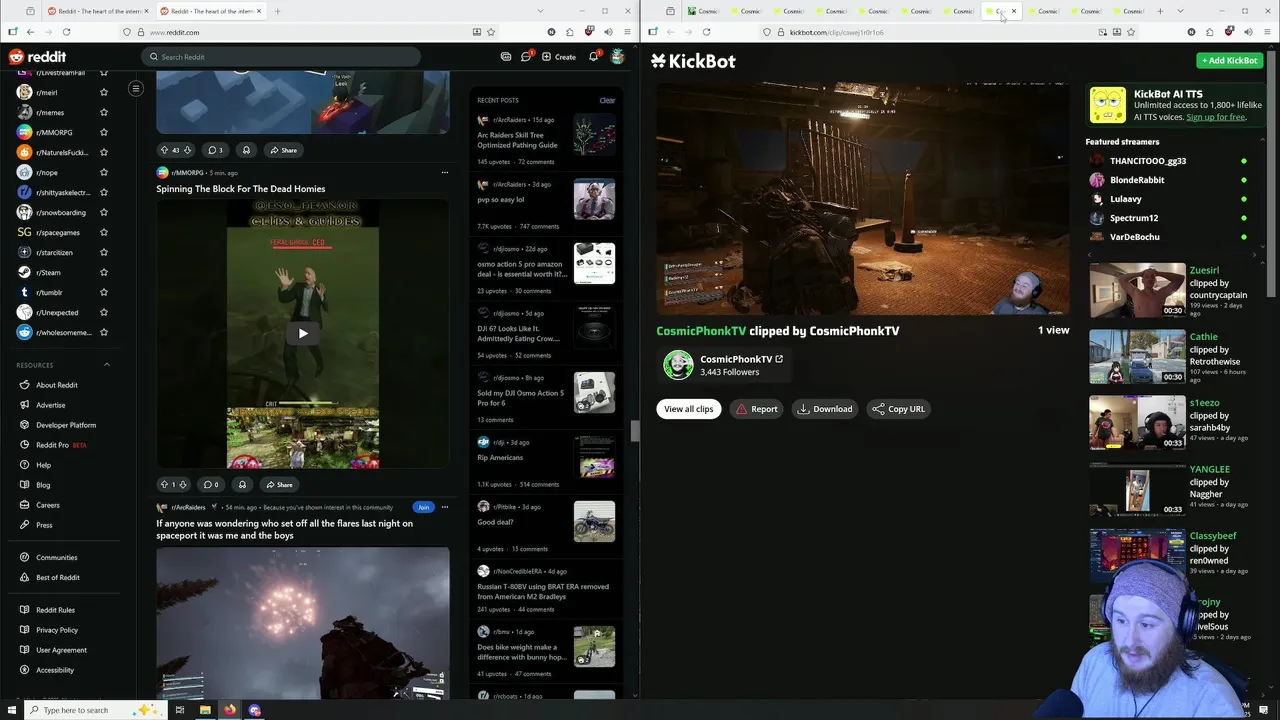
Task: Open Firefox from the taskbar
Action: [x=230, y=710]
